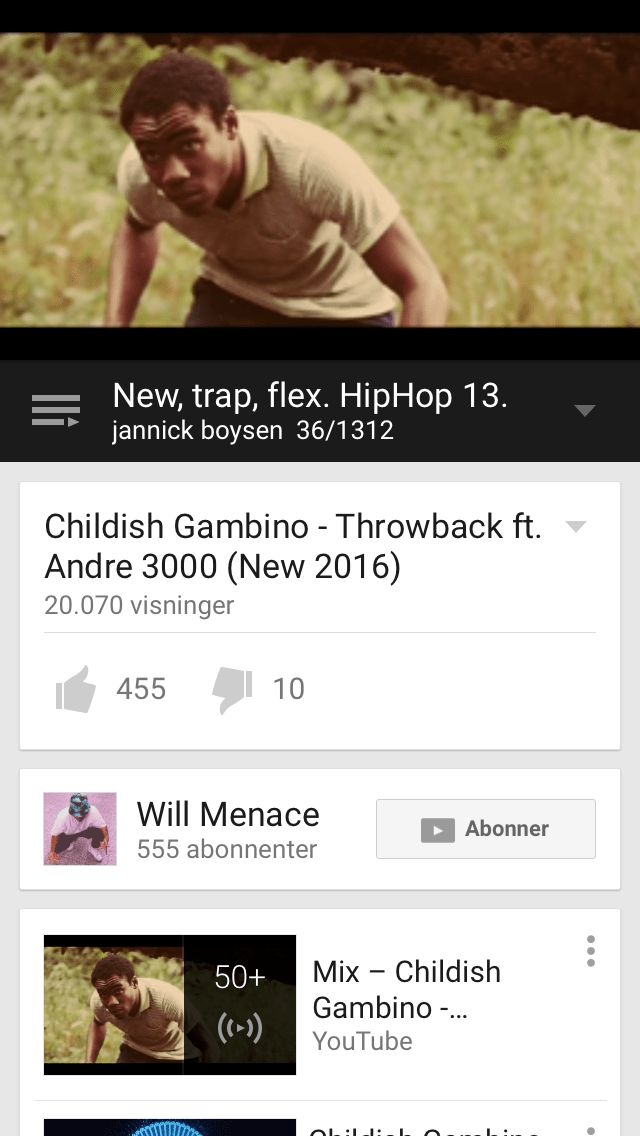Expand the video description arrow

point(576,527)
